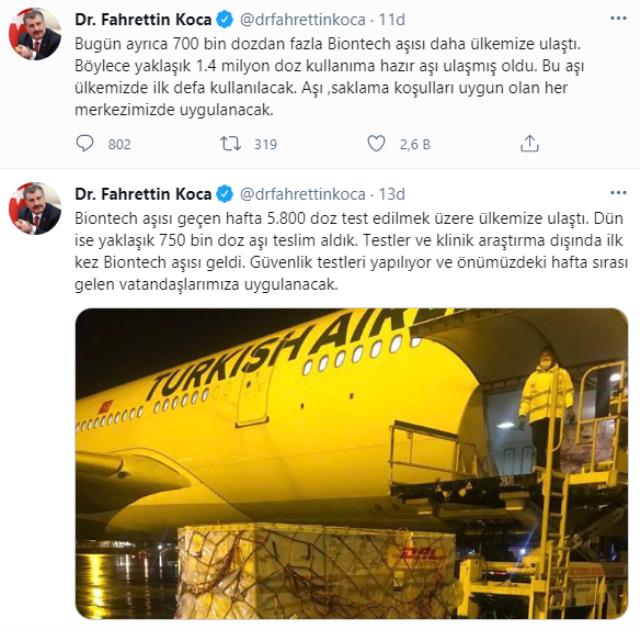Open more options on second tweet
640x629 pixels.
[x=618, y=193]
